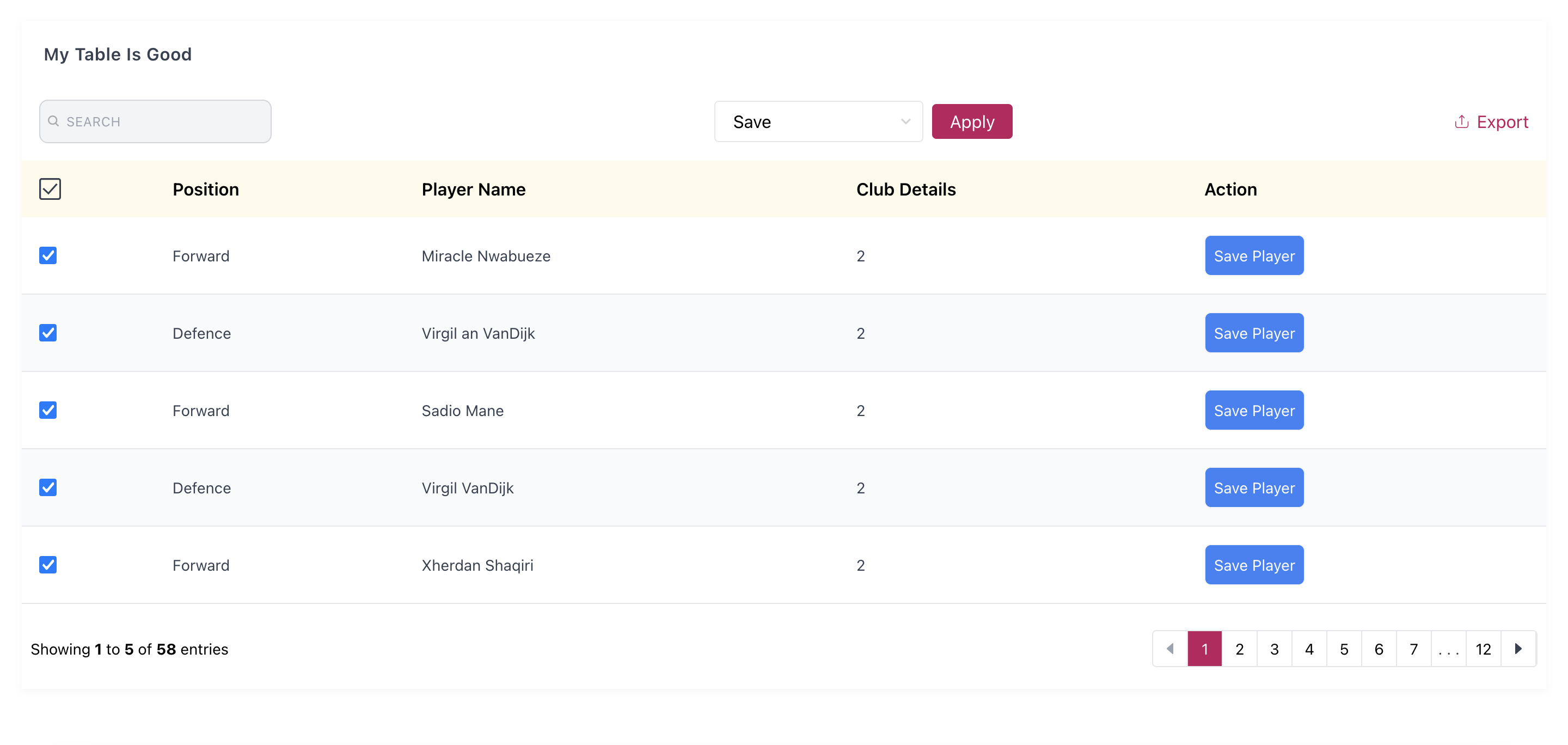Image resolution: width=1568 pixels, height=745 pixels.
Task: Click the Save Player button for Virgil VanDijk
Action: pos(1254,488)
